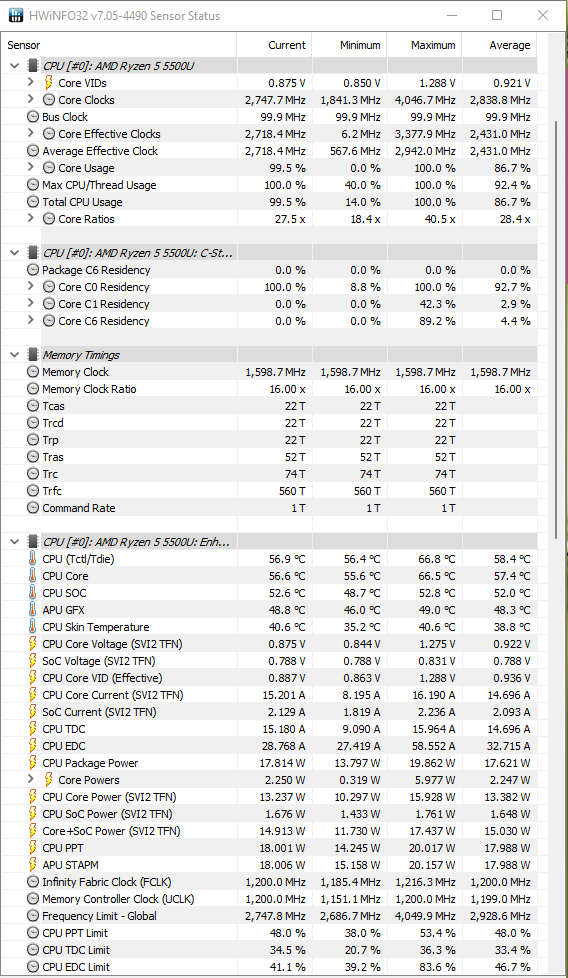Click the icon next to Tcas

point(33,405)
